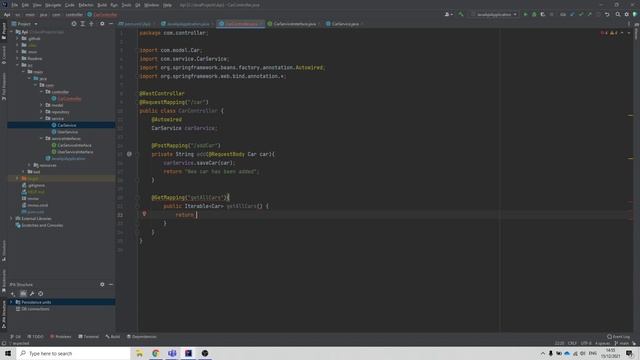Open Project panel options gear
This screenshot has width=640, height=360.
pyautogui.click(x=102, y=24)
